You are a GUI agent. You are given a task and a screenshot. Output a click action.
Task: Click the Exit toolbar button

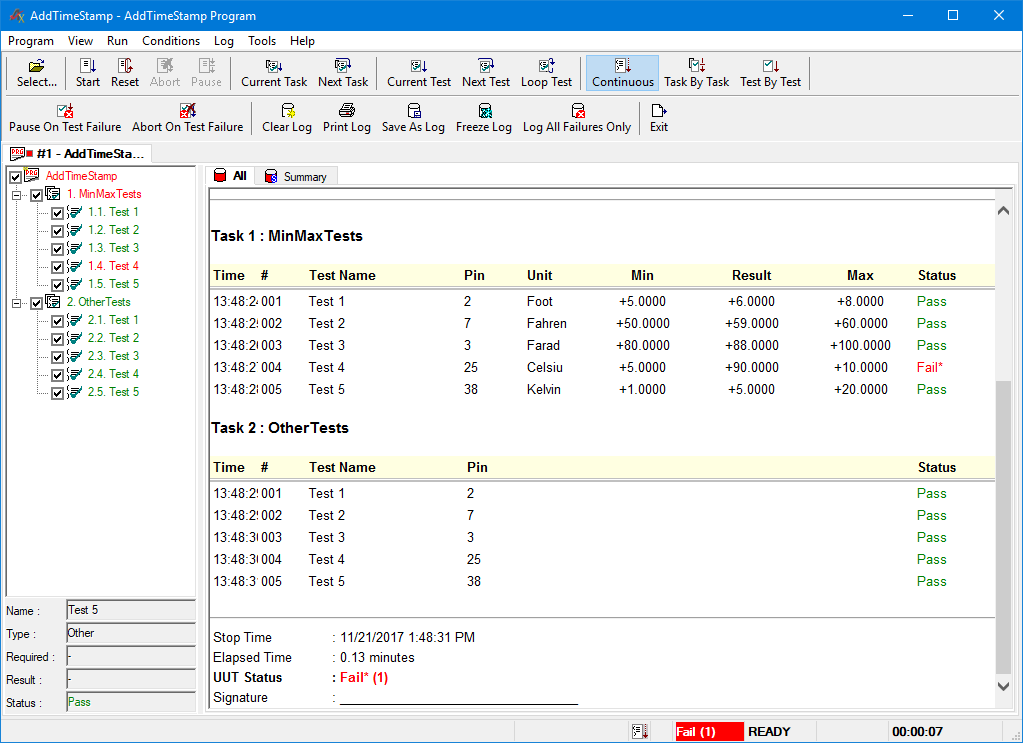(x=658, y=118)
